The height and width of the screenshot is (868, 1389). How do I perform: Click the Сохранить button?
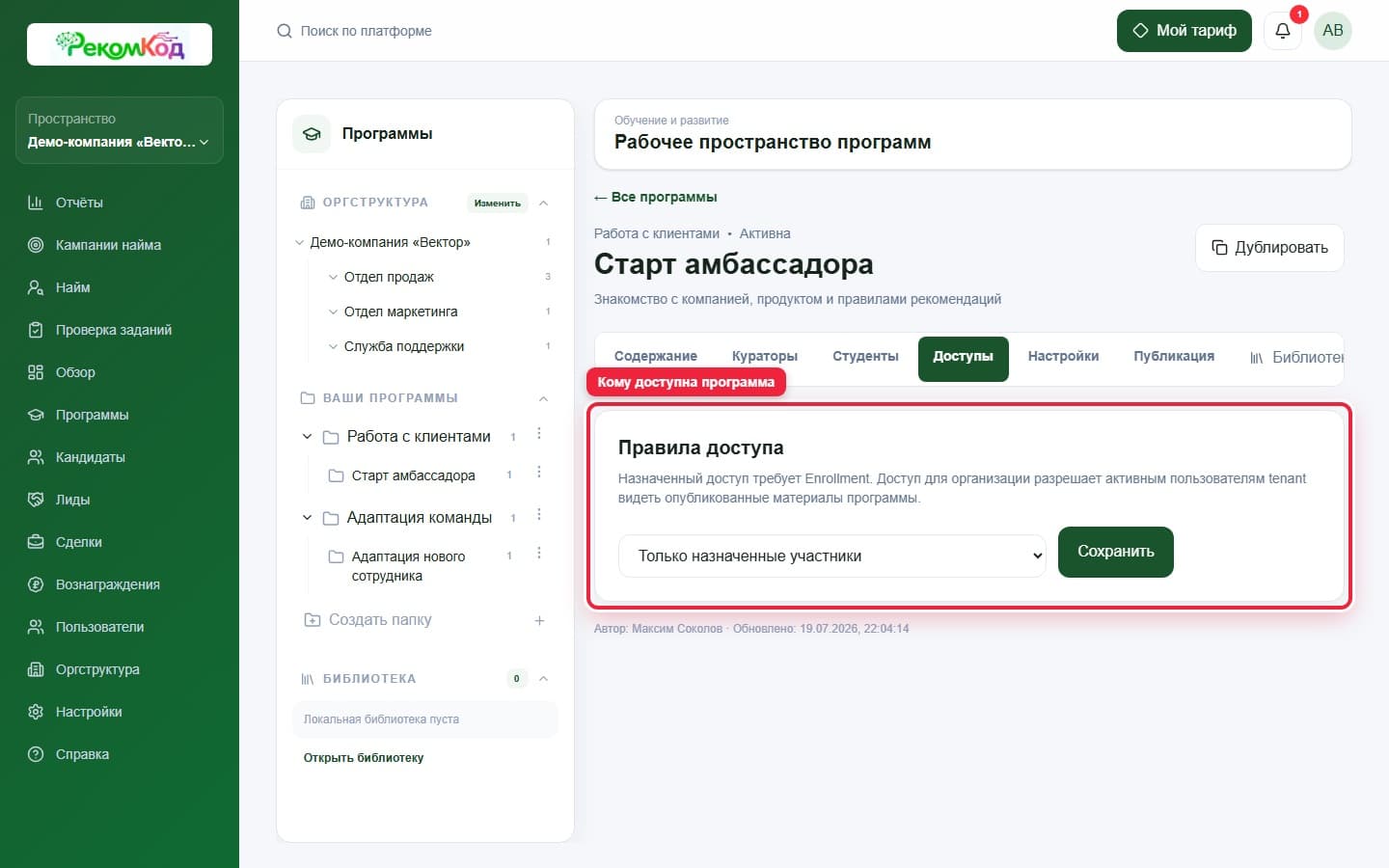[x=1116, y=552]
